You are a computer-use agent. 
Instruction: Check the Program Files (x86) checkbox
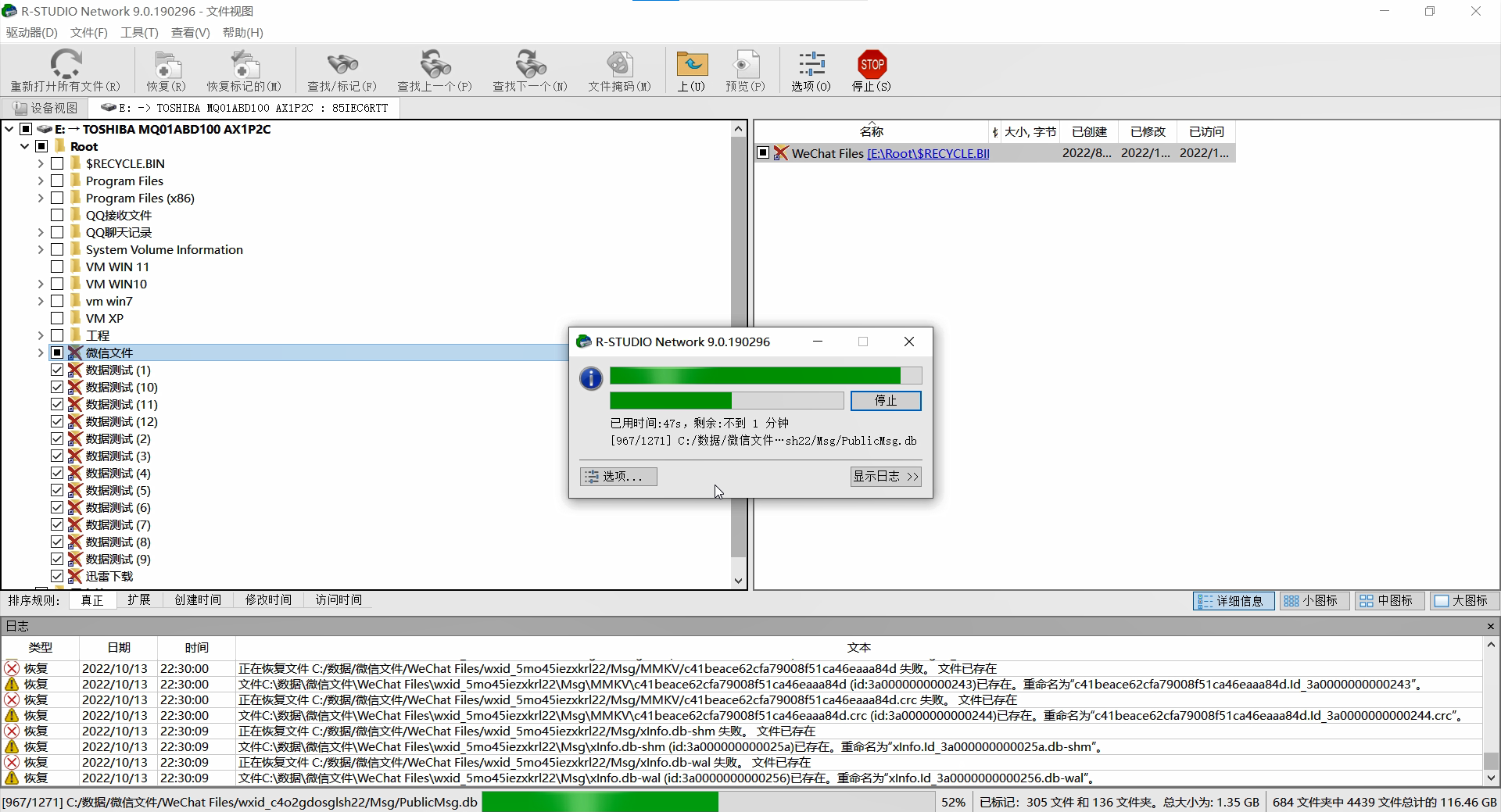click(x=57, y=198)
